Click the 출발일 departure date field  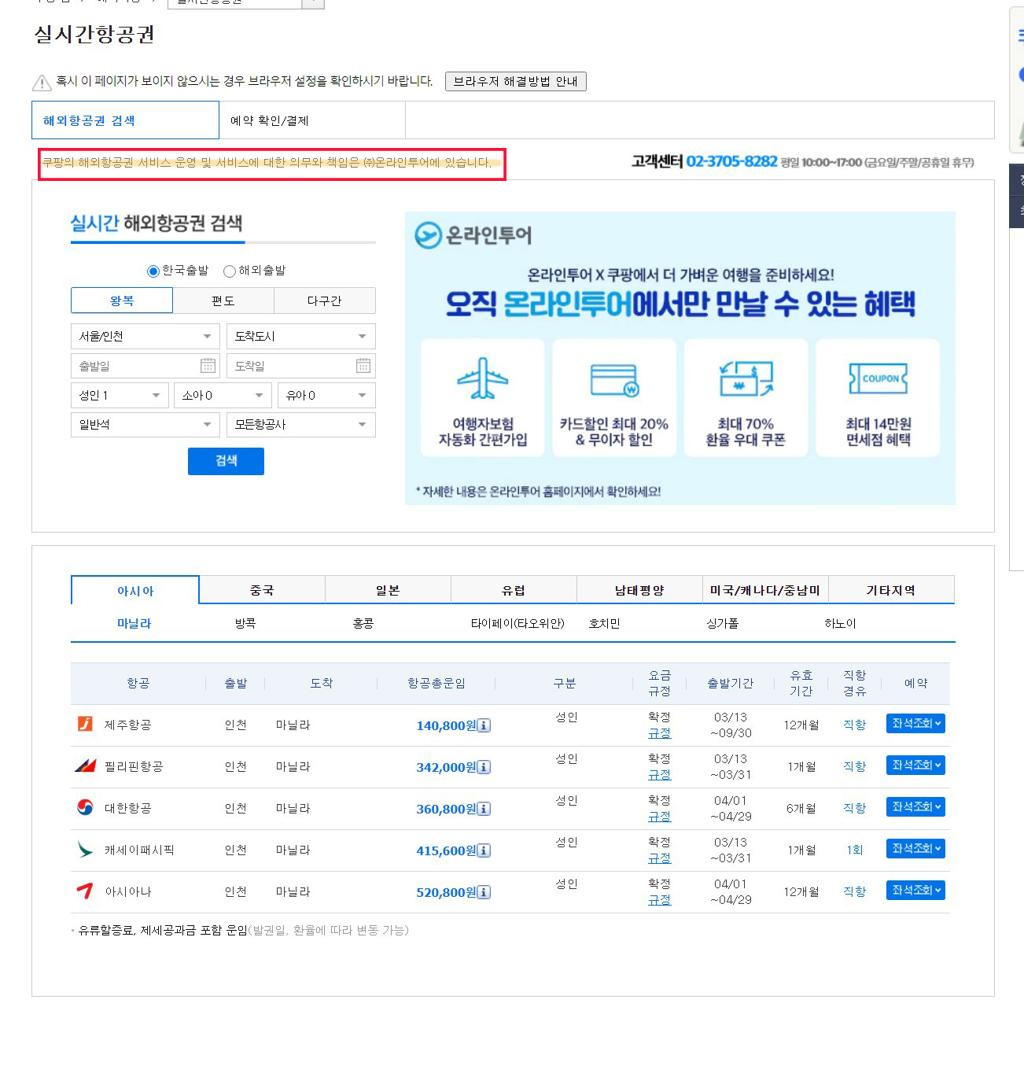145,365
